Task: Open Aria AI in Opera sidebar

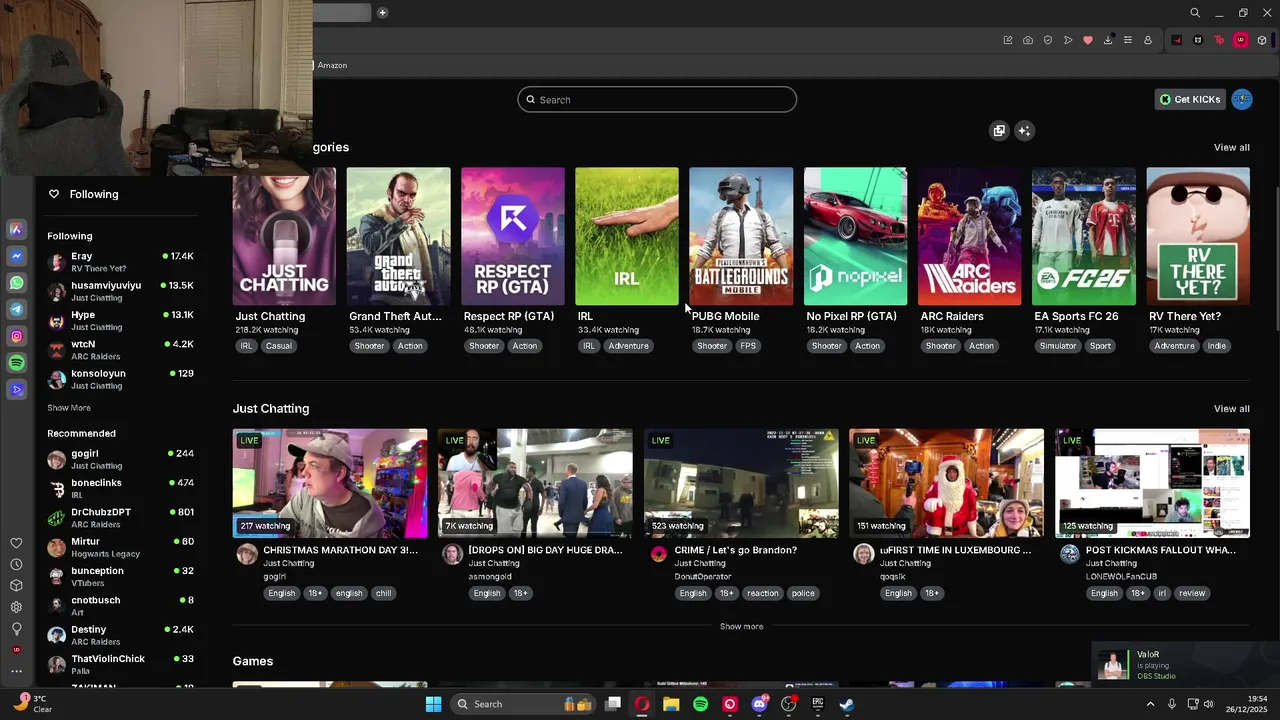Action: point(16,229)
